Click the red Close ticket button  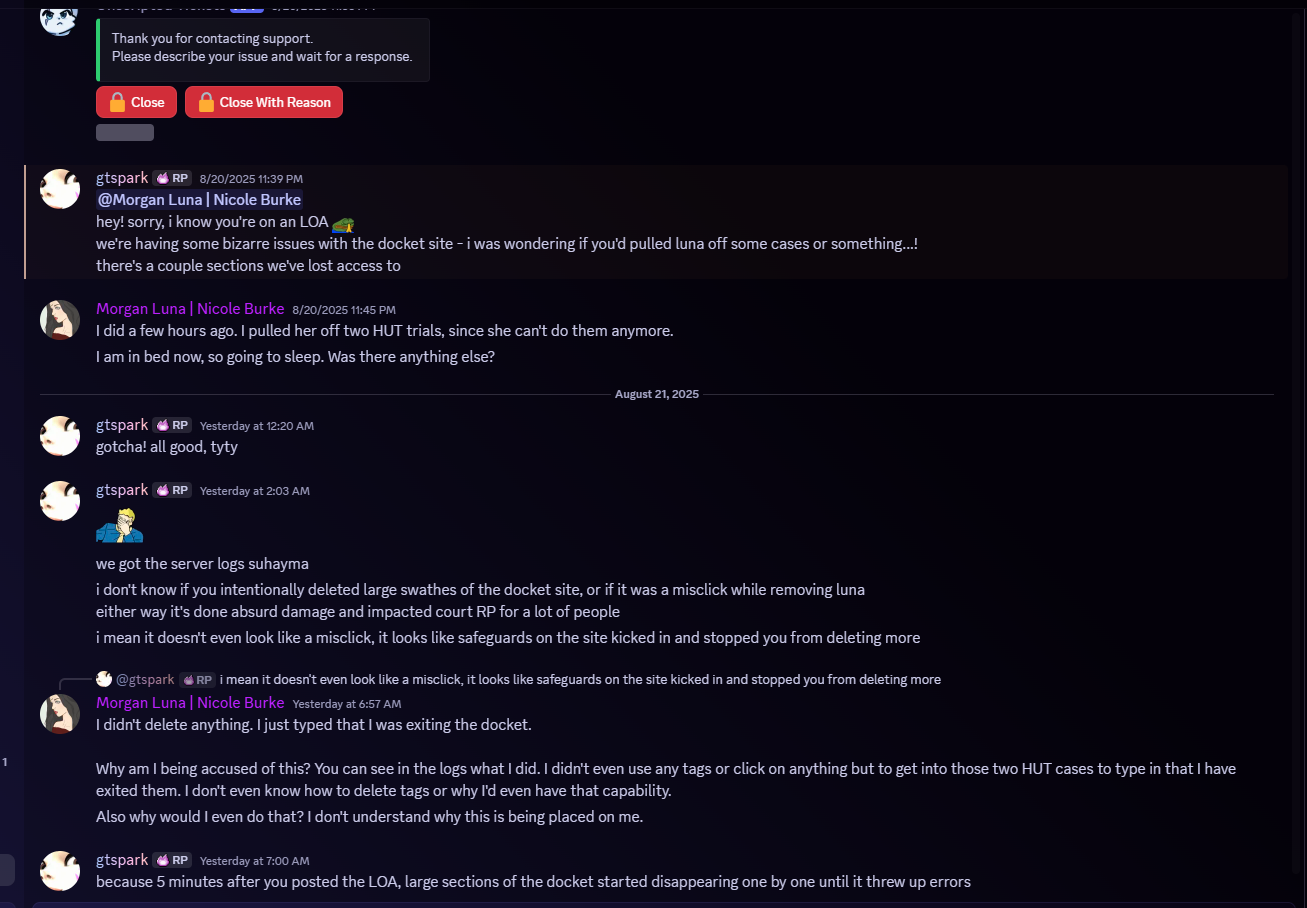coord(136,102)
